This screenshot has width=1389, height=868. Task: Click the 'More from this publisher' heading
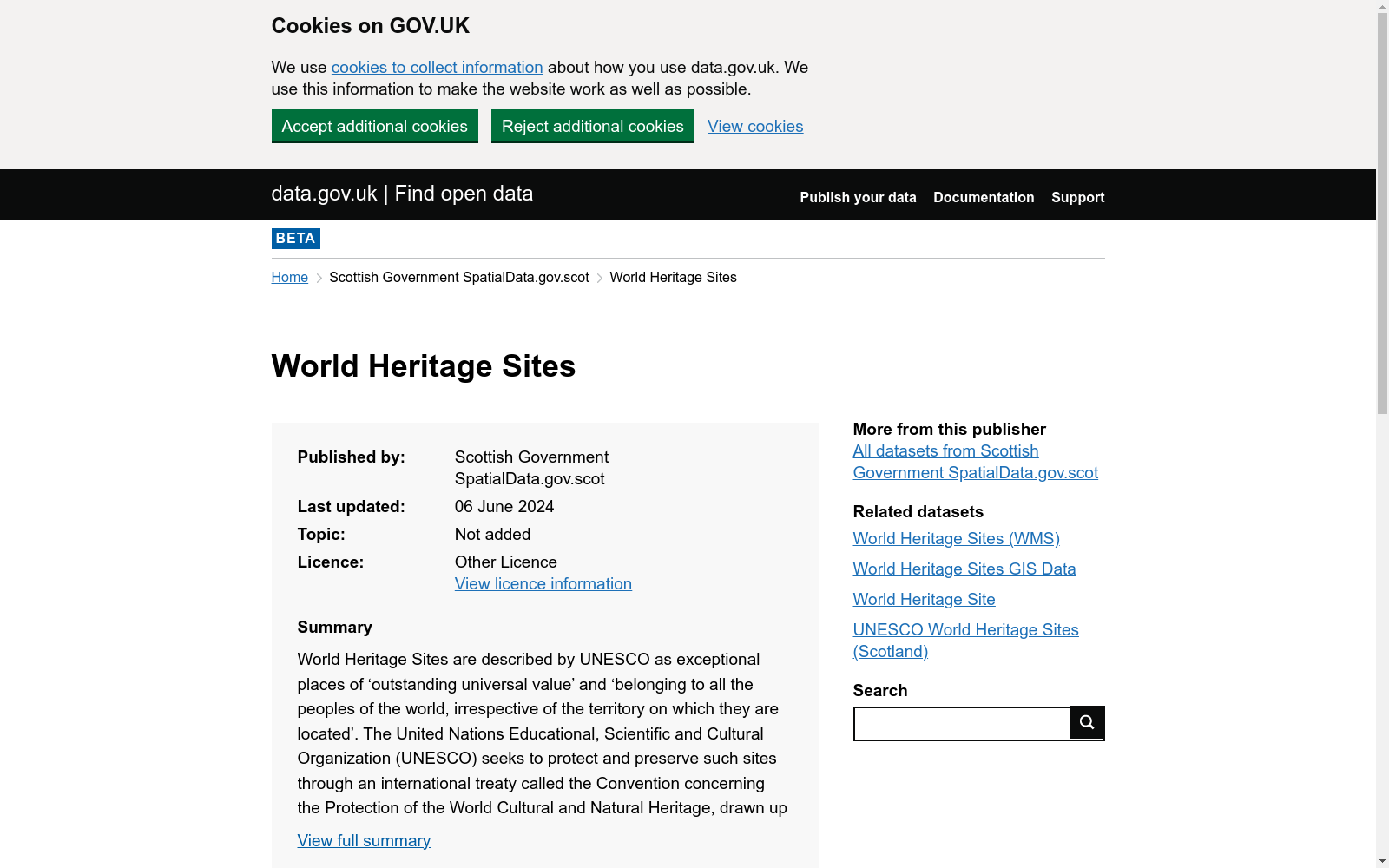click(950, 430)
